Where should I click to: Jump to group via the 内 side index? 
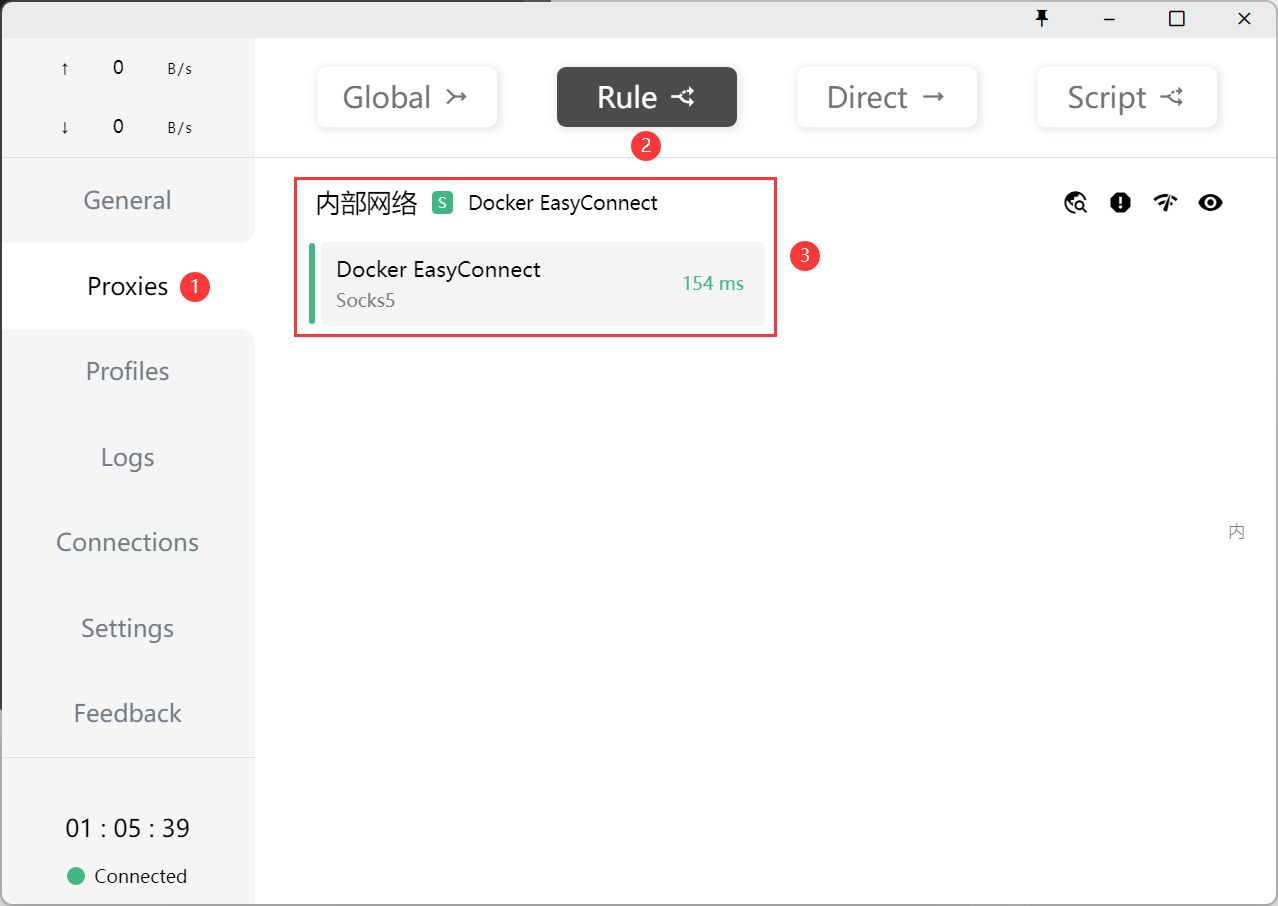[x=1237, y=532]
